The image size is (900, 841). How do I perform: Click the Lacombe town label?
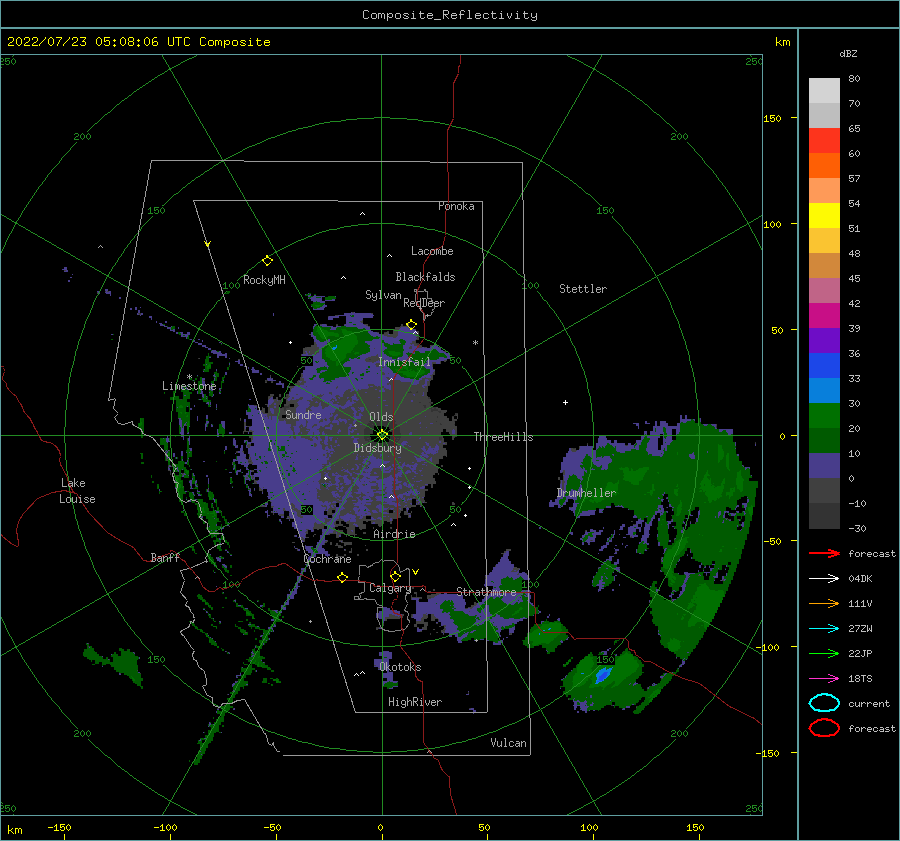[432, 251]
